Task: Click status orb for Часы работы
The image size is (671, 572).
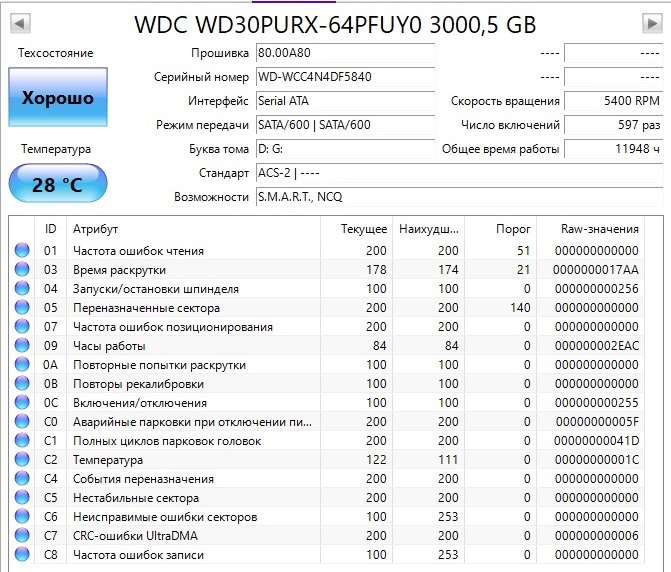Action: tap(22, 345)
